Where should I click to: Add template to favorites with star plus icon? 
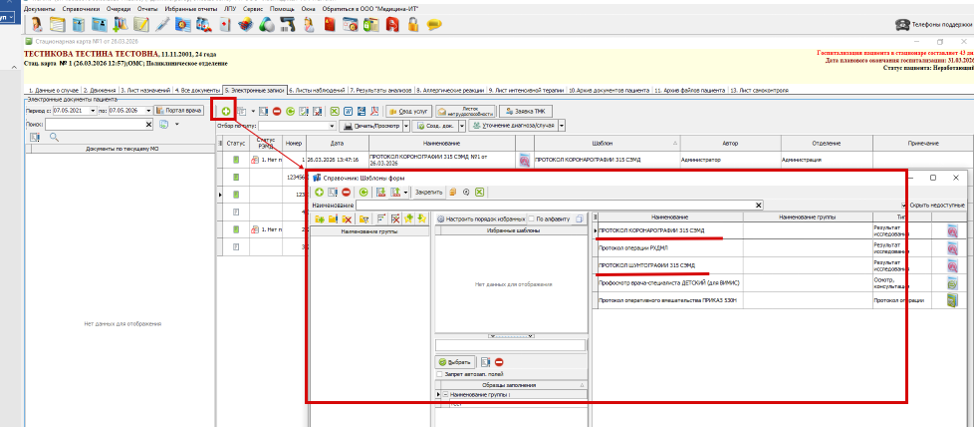[409, 219]
